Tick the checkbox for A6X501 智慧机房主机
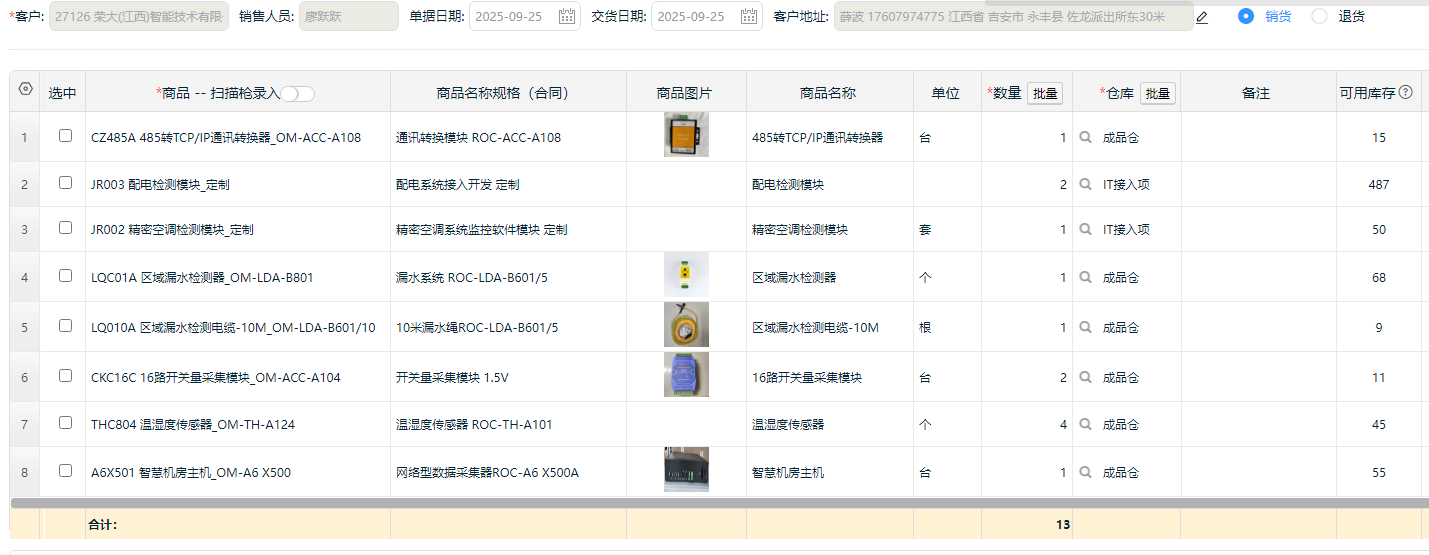 pyautogui.click(x=65, y=471)
